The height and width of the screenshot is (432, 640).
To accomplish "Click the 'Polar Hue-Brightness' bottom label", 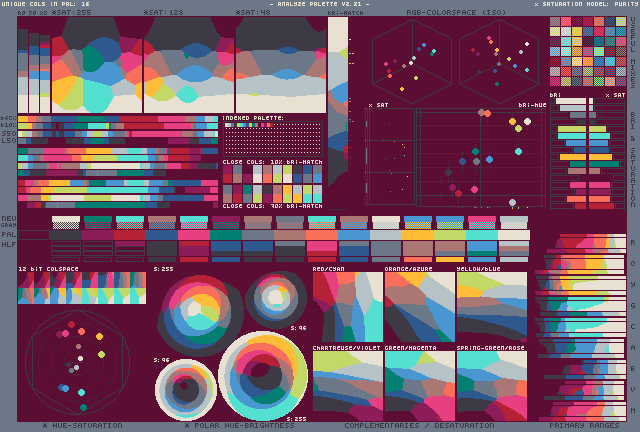I will pyautogui.click(x=240, y=426).
